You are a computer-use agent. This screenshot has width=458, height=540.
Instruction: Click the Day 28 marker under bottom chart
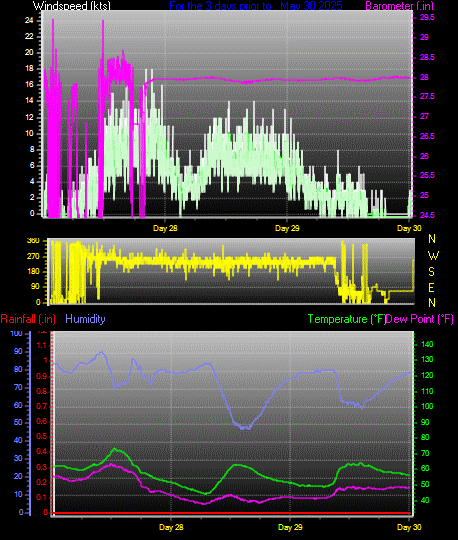(171, 527)
